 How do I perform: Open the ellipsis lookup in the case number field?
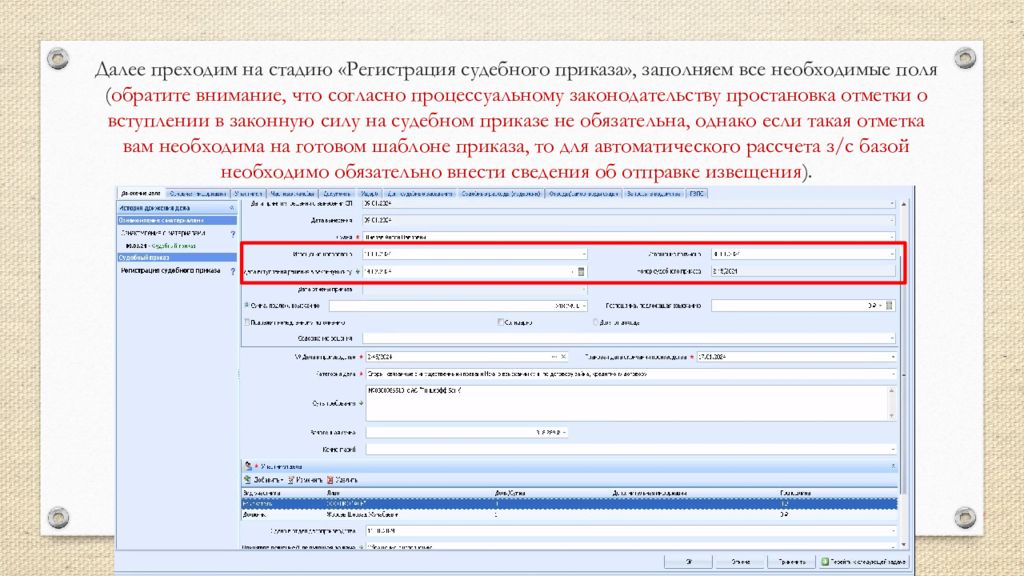pos(554,357)
